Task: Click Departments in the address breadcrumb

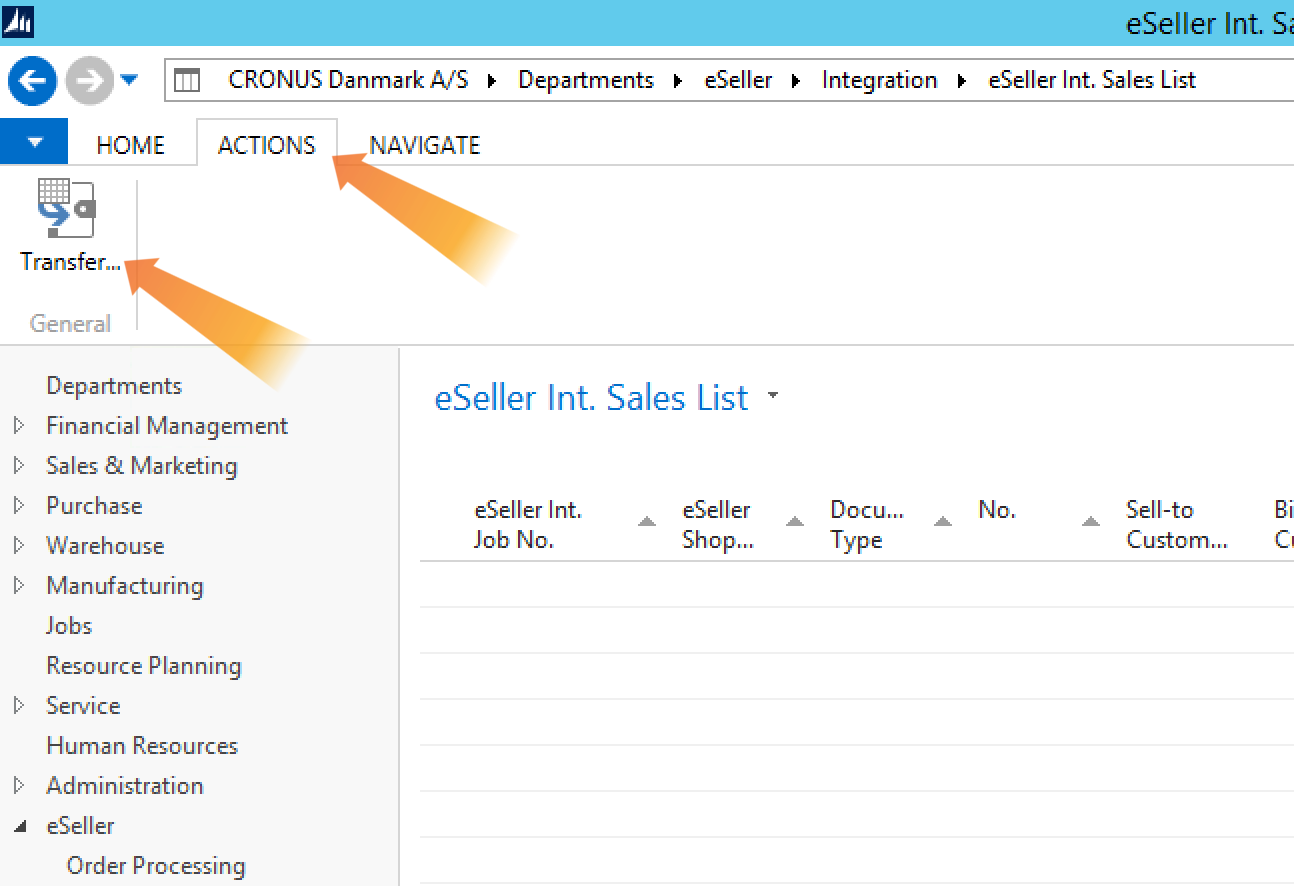Action: point(586,80)
